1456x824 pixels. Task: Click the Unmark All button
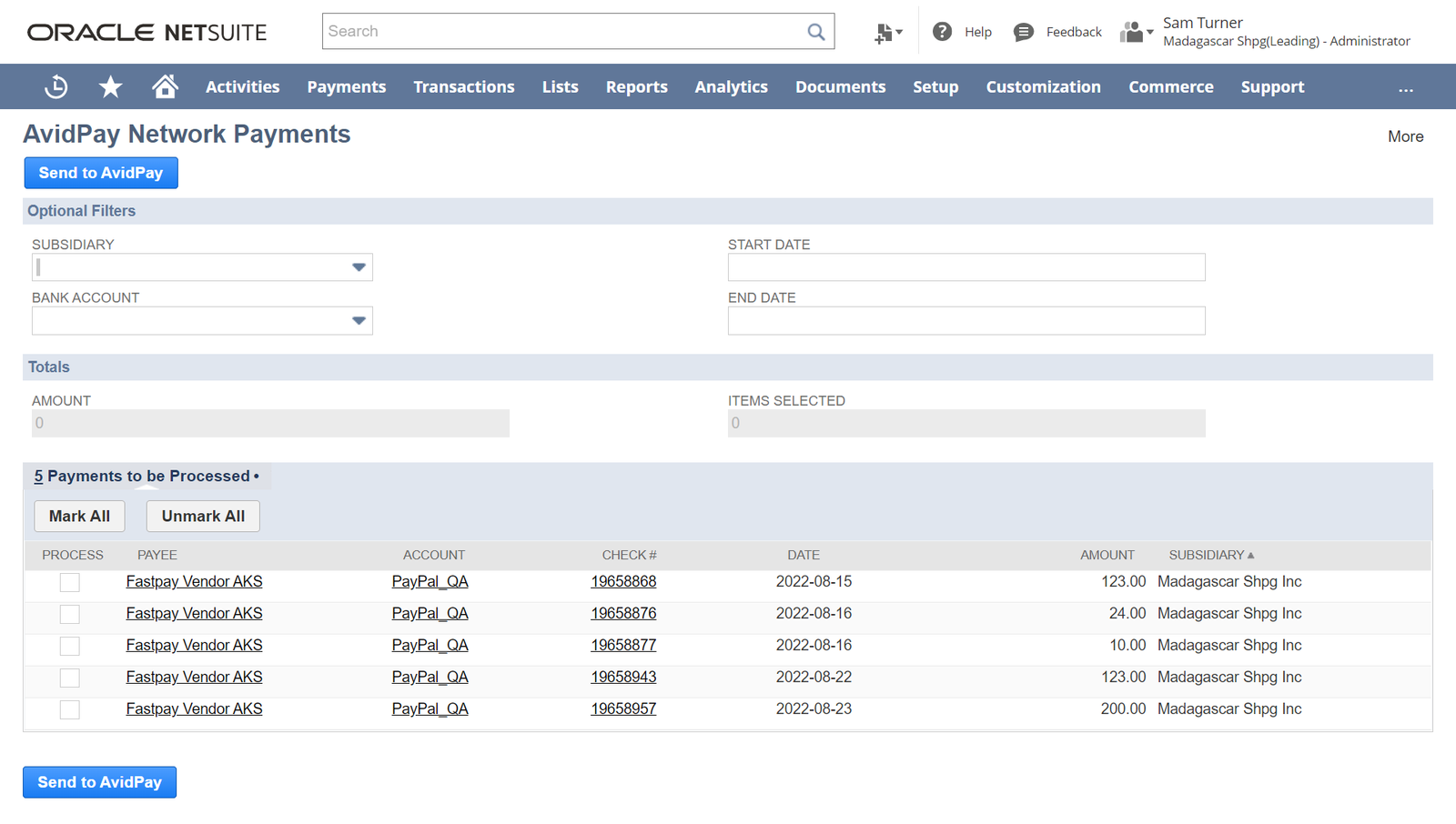click(x=203, y=516)
